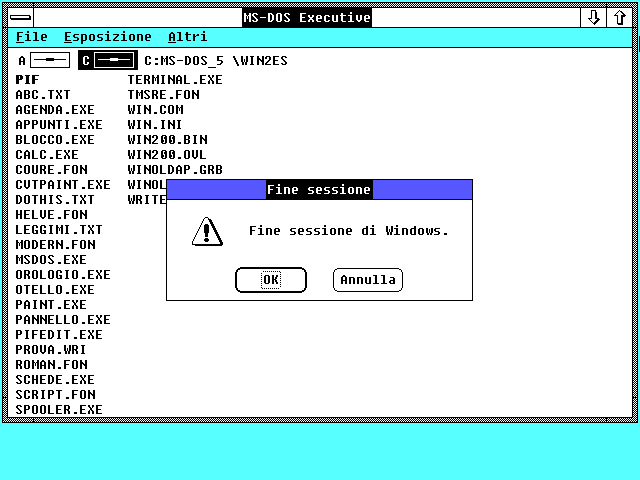Screen dimensions: 640x480
Task: Select BLOCCO.EXE file
Action: (55, 140)
